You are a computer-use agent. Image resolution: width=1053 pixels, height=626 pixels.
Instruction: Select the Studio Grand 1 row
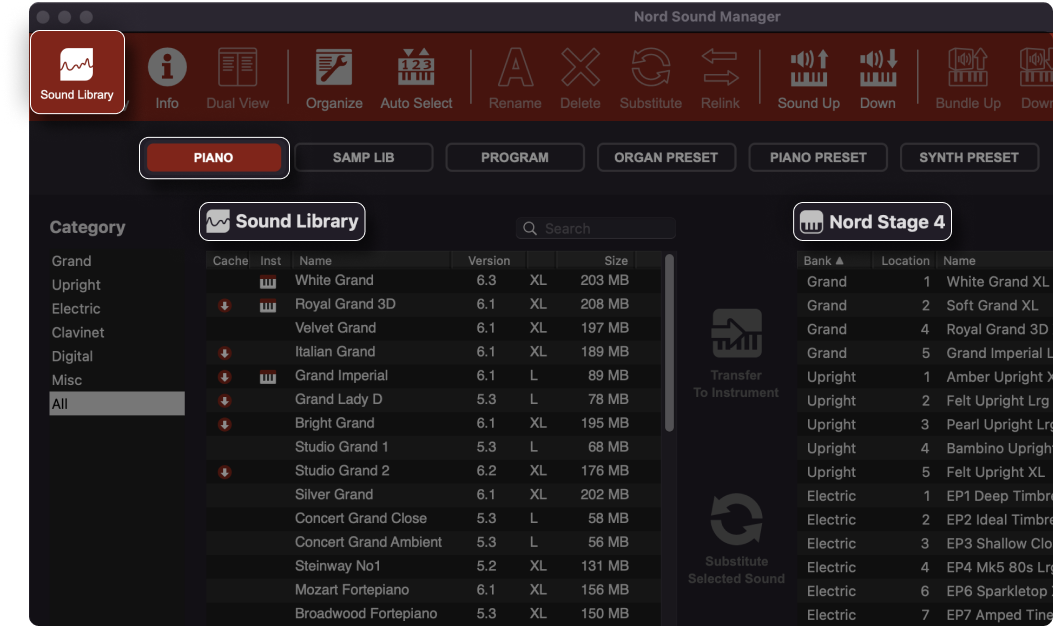coord(433,447)
